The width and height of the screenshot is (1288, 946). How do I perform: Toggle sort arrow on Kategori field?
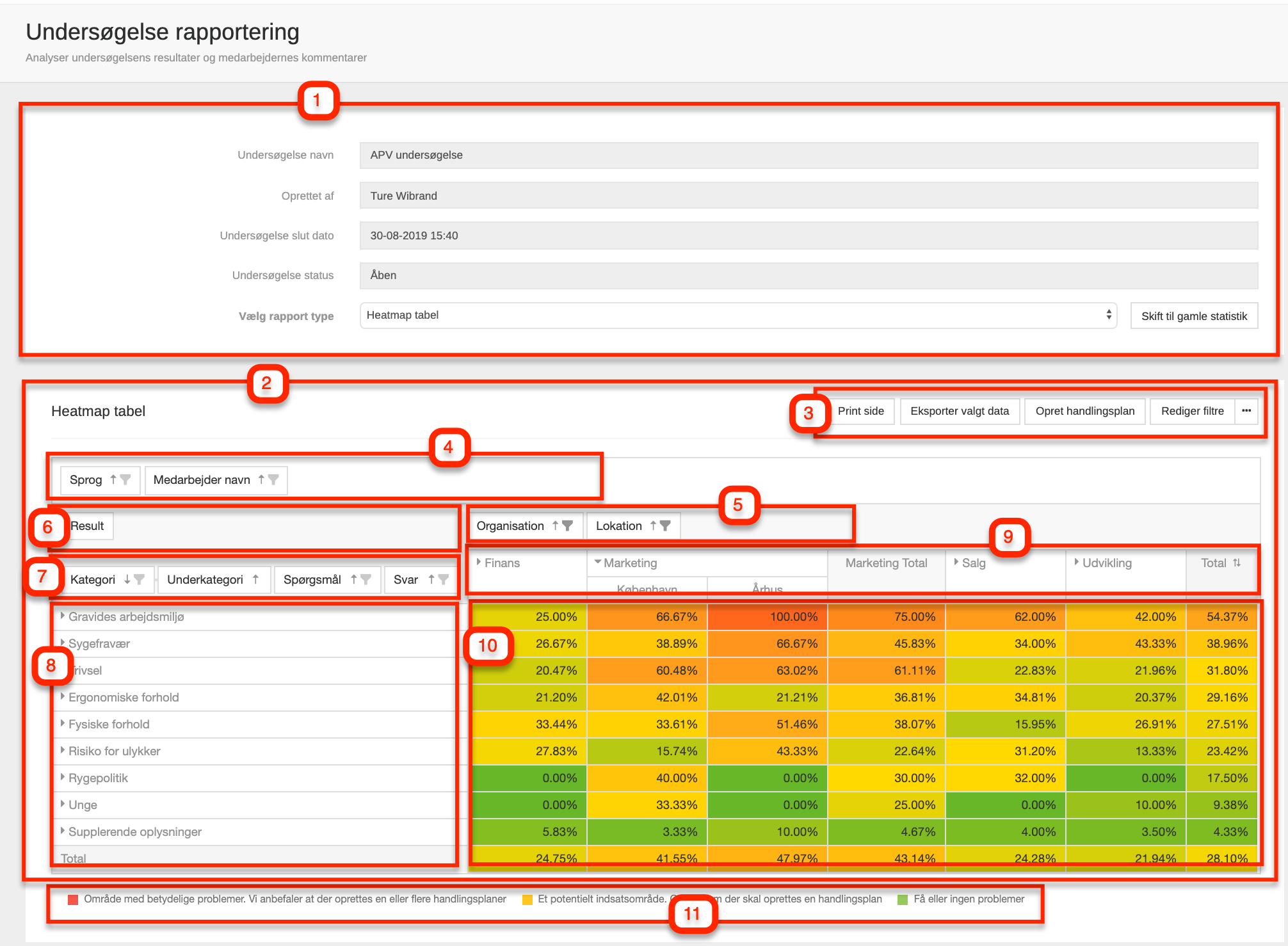(x=127, y=579)
